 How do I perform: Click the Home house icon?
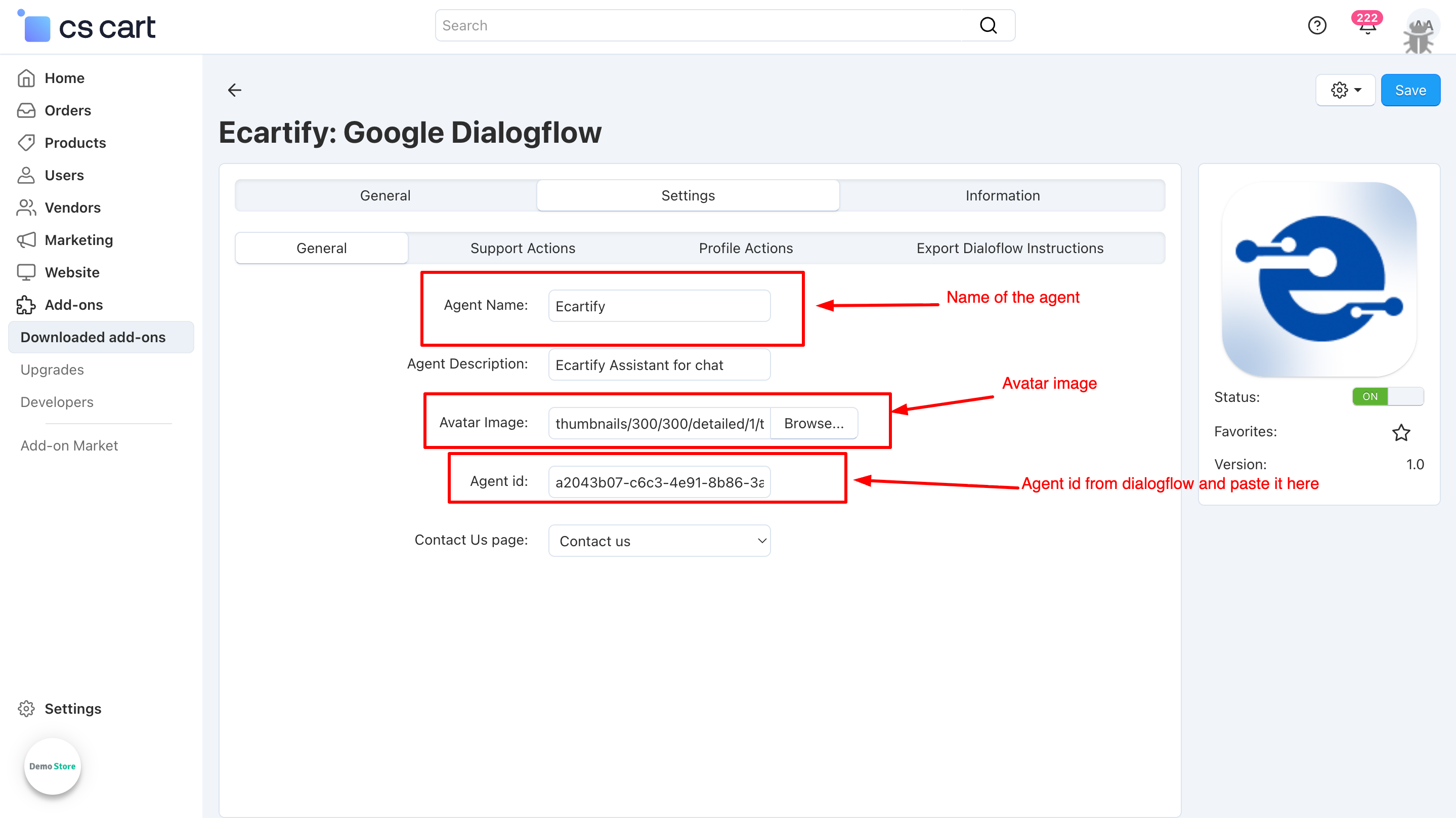tap(26, 78)
